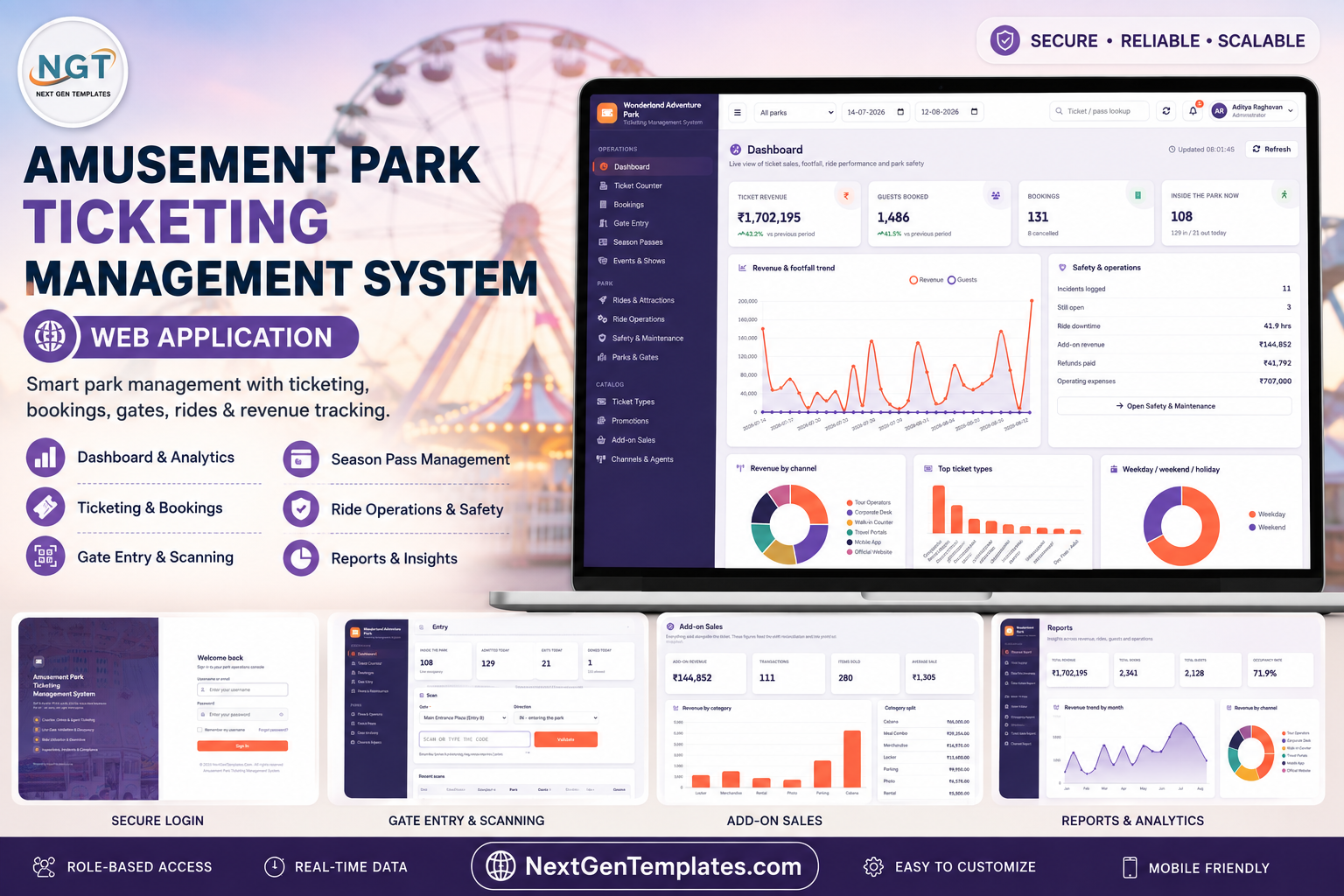Toggle the Guests series in chart legend
Image resolution: width=1344 pixels, height=896 pixels.
click(962, 280)
